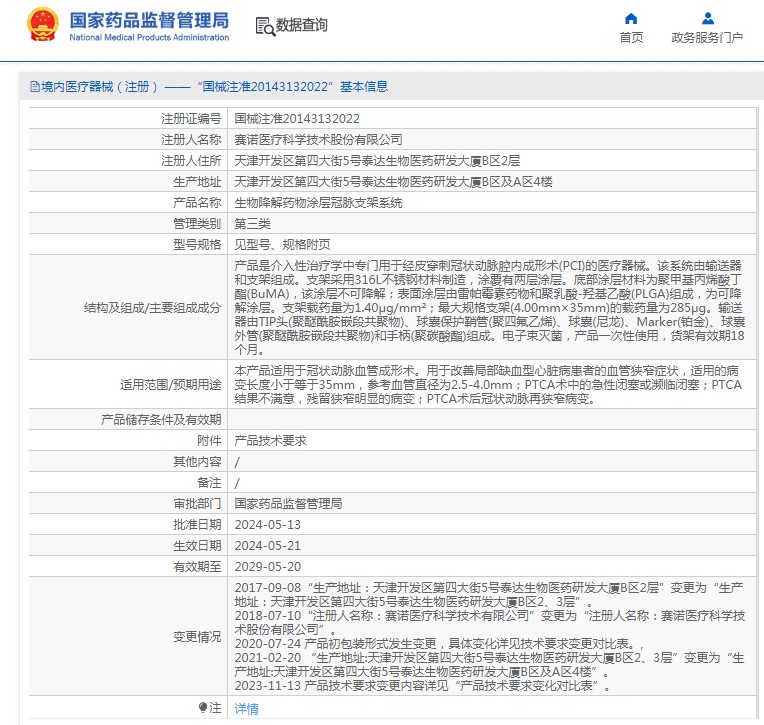The image size is (764, 725).
Task: Click the 产品储存条件及有效期 label
Action: [x=161, y=420]
